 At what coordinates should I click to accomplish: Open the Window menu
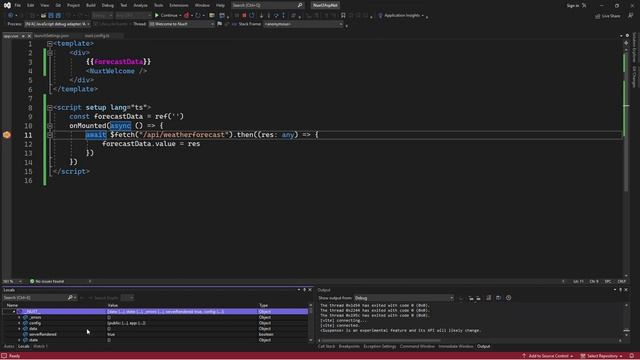pos(202,5)
